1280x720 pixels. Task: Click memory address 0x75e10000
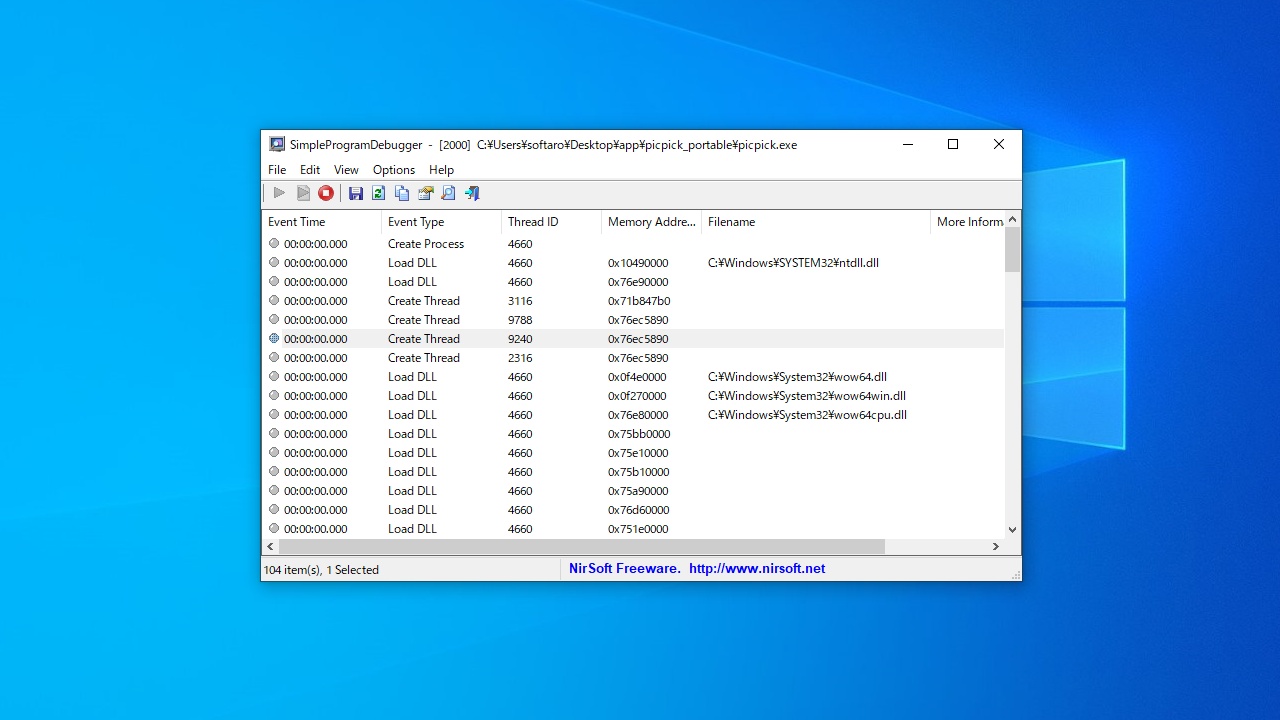[x=639, y=453]
